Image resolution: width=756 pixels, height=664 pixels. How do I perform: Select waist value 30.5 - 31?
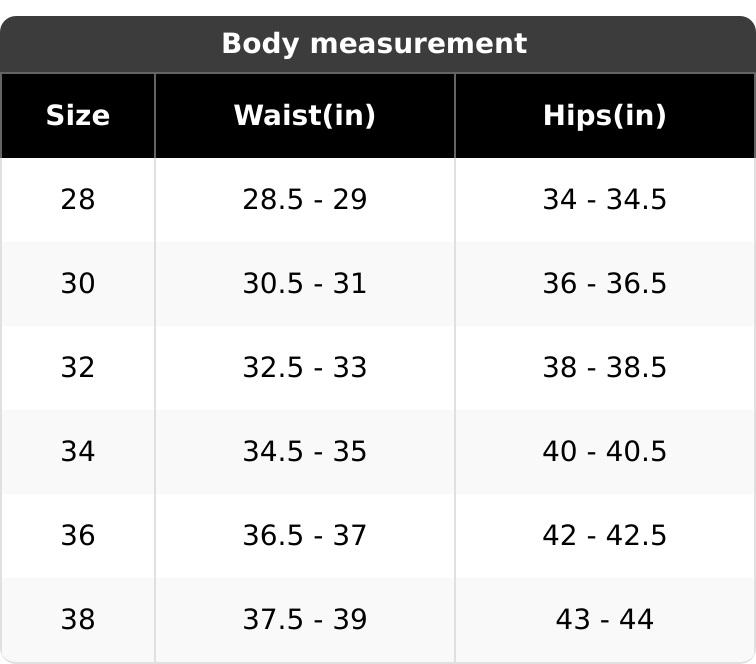click(304, 284)
